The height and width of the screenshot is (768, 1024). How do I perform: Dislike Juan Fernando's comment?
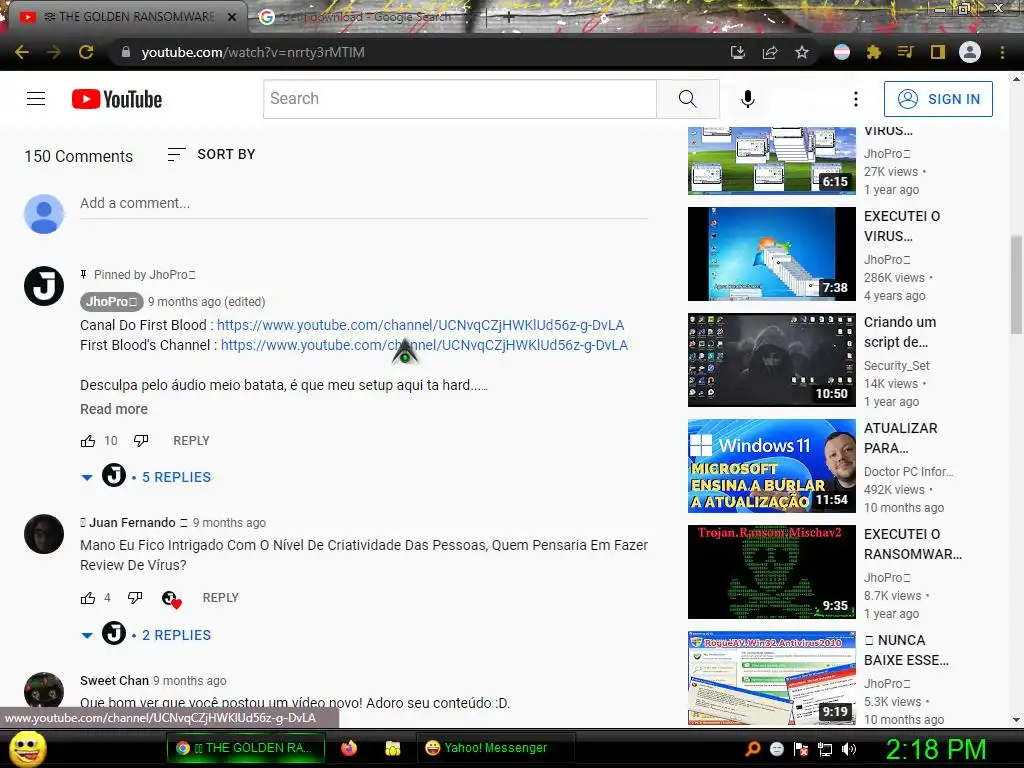[135, 598]
